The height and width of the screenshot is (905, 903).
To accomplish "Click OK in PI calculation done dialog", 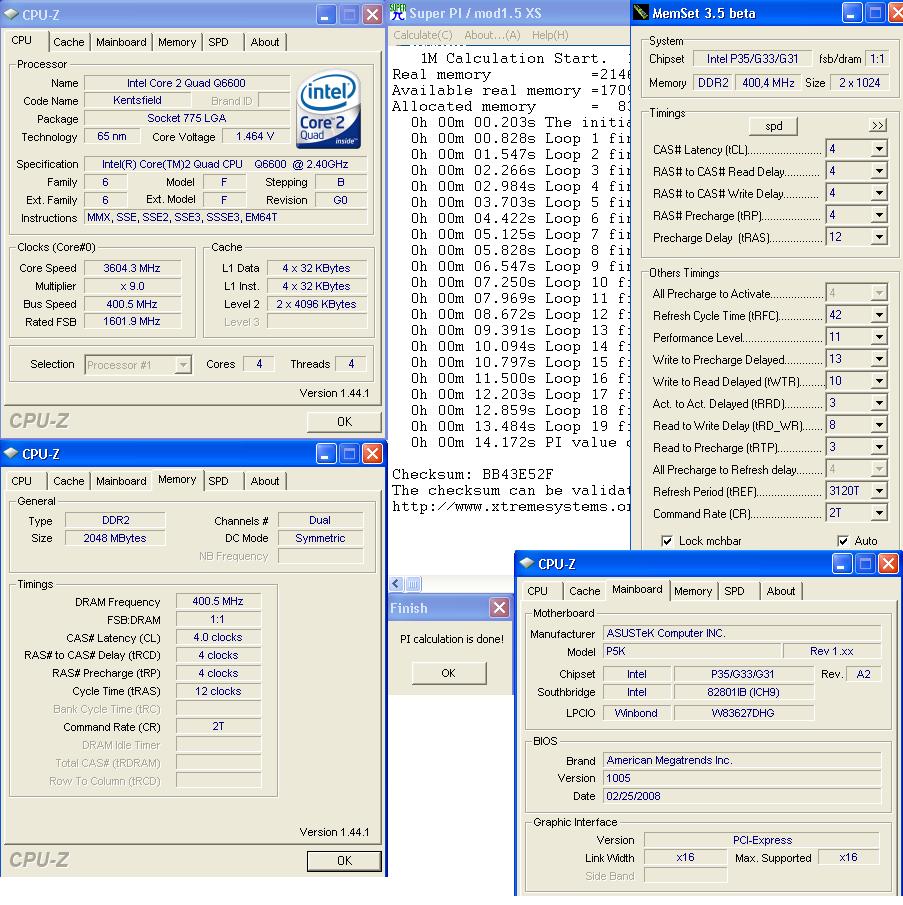I will pos(448,673).
